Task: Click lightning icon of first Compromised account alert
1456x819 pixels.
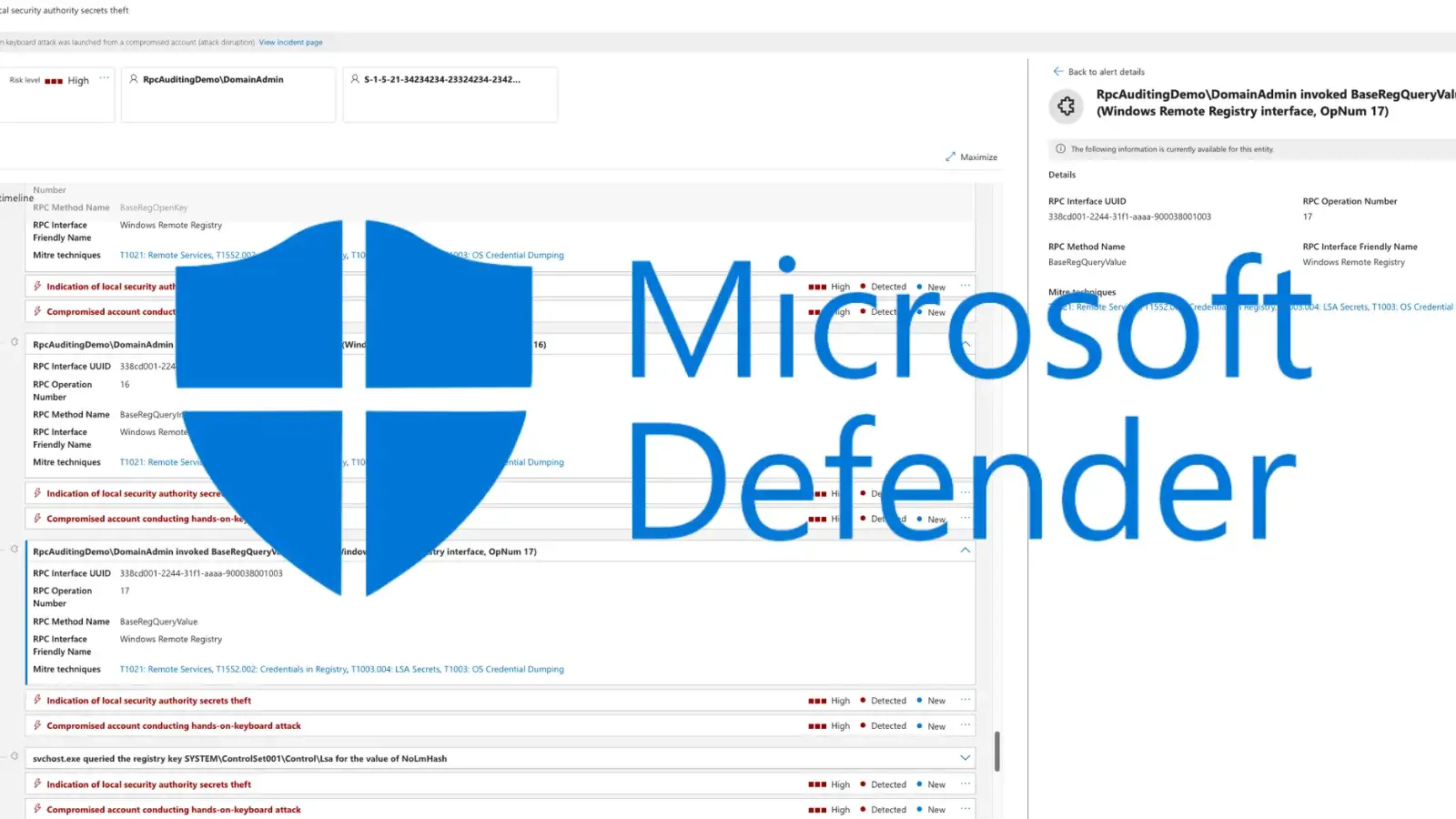Action: click(37, 311)
